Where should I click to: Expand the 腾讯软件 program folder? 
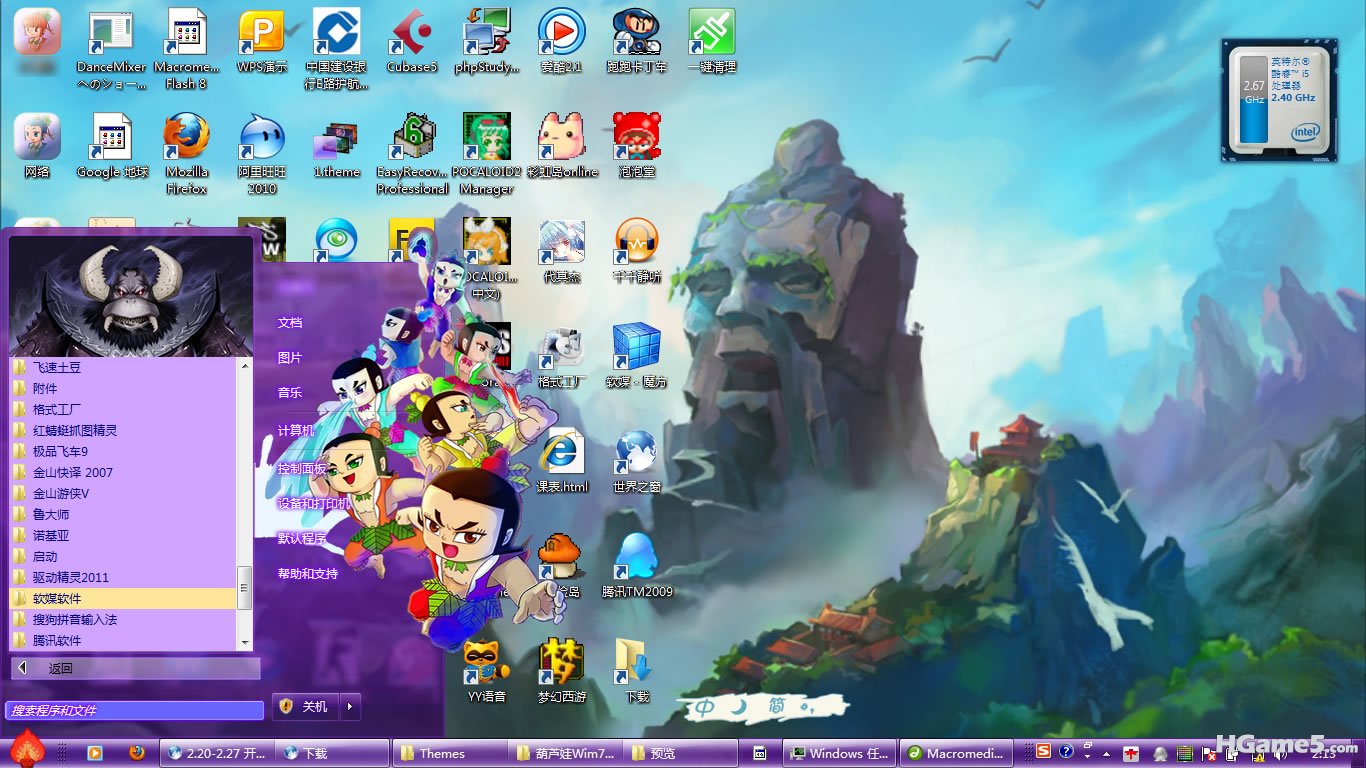pos(57,640)
